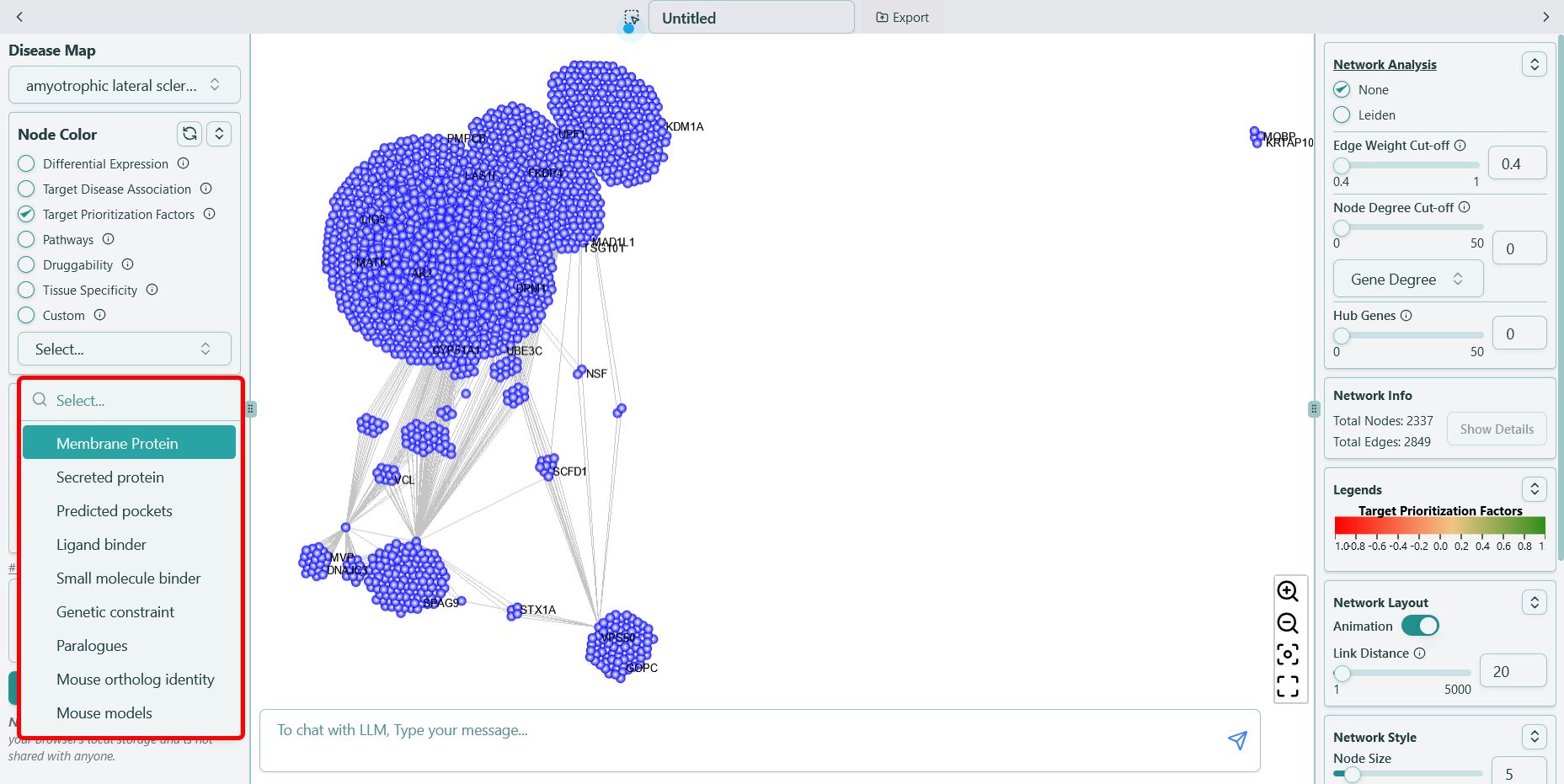This screenshot has height=784, width=1564.
Task: Collapse the Legends panel with its chevron
Action: [1535, 488]
